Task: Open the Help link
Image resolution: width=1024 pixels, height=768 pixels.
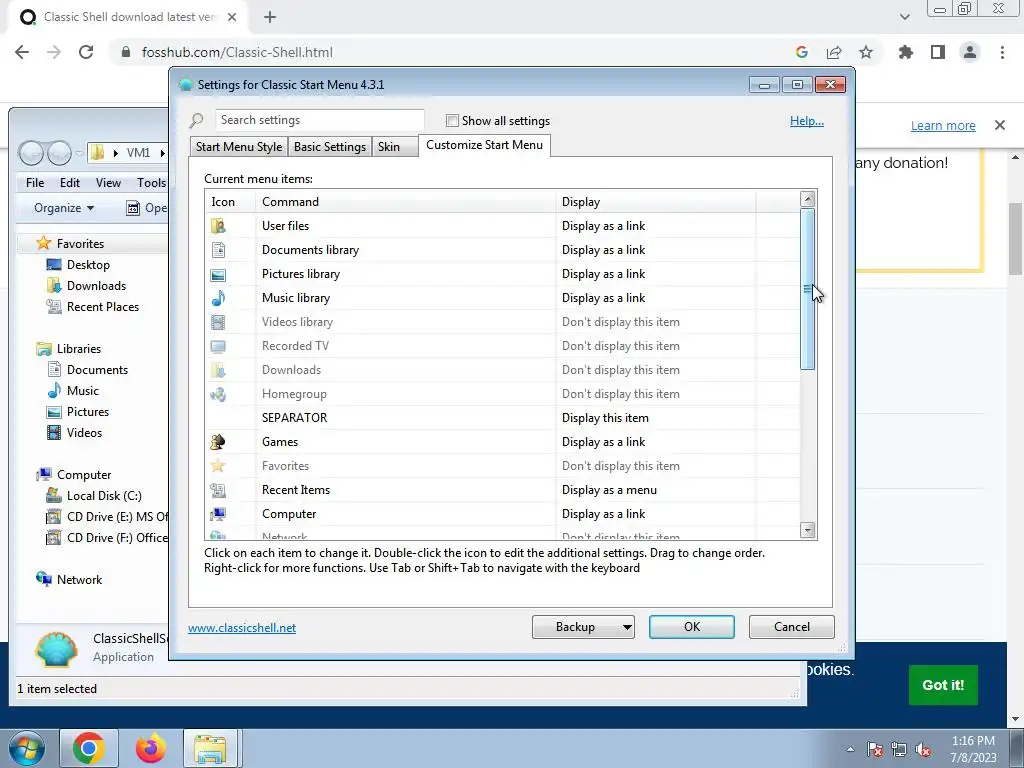Action: click(x=807, y=121)
